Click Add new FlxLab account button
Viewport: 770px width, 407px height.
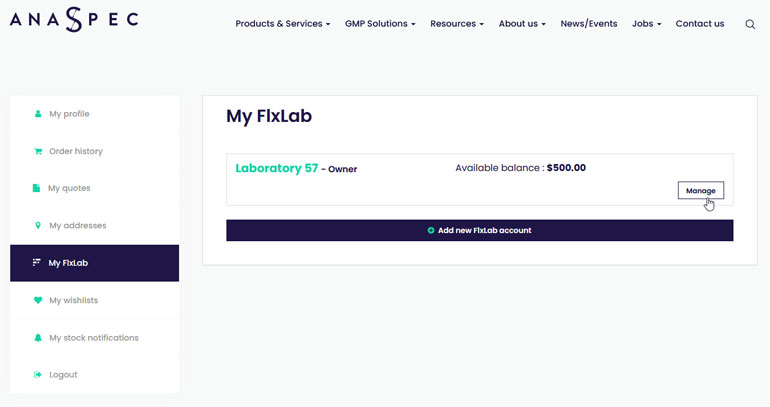(480, 230)
